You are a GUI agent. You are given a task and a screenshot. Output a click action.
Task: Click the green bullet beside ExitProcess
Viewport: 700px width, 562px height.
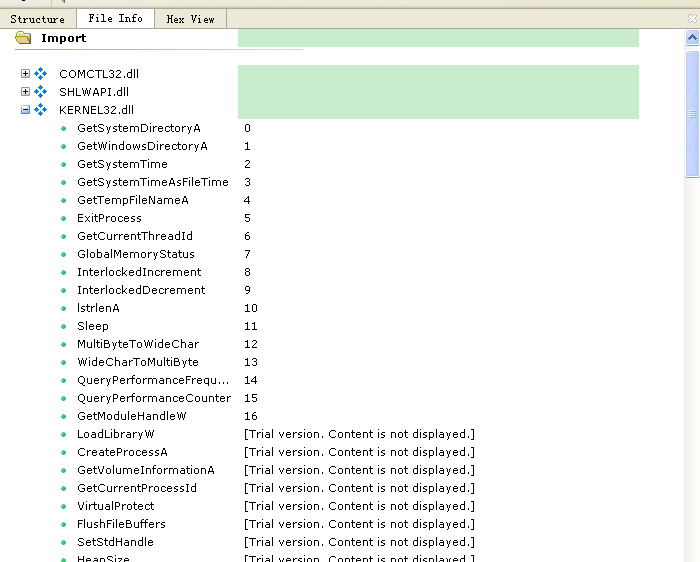[63, 218]
